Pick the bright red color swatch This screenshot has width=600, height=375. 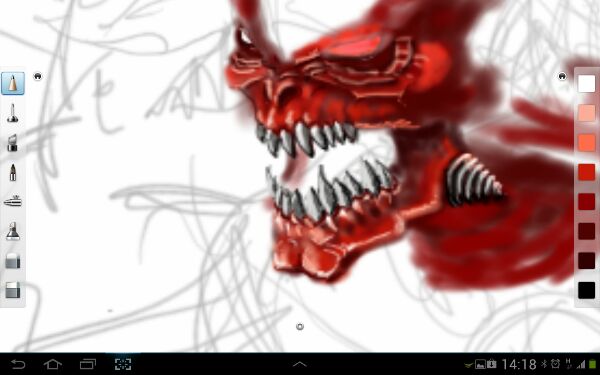(587, 172)
